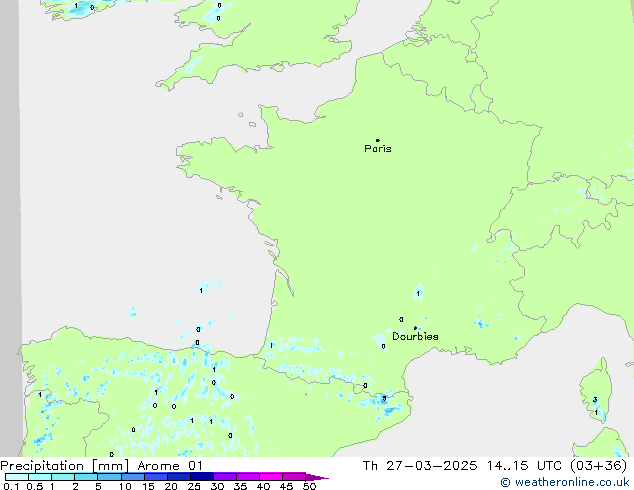Pick the 10–15 mm blue legend swatch

[x=133, y=477]
